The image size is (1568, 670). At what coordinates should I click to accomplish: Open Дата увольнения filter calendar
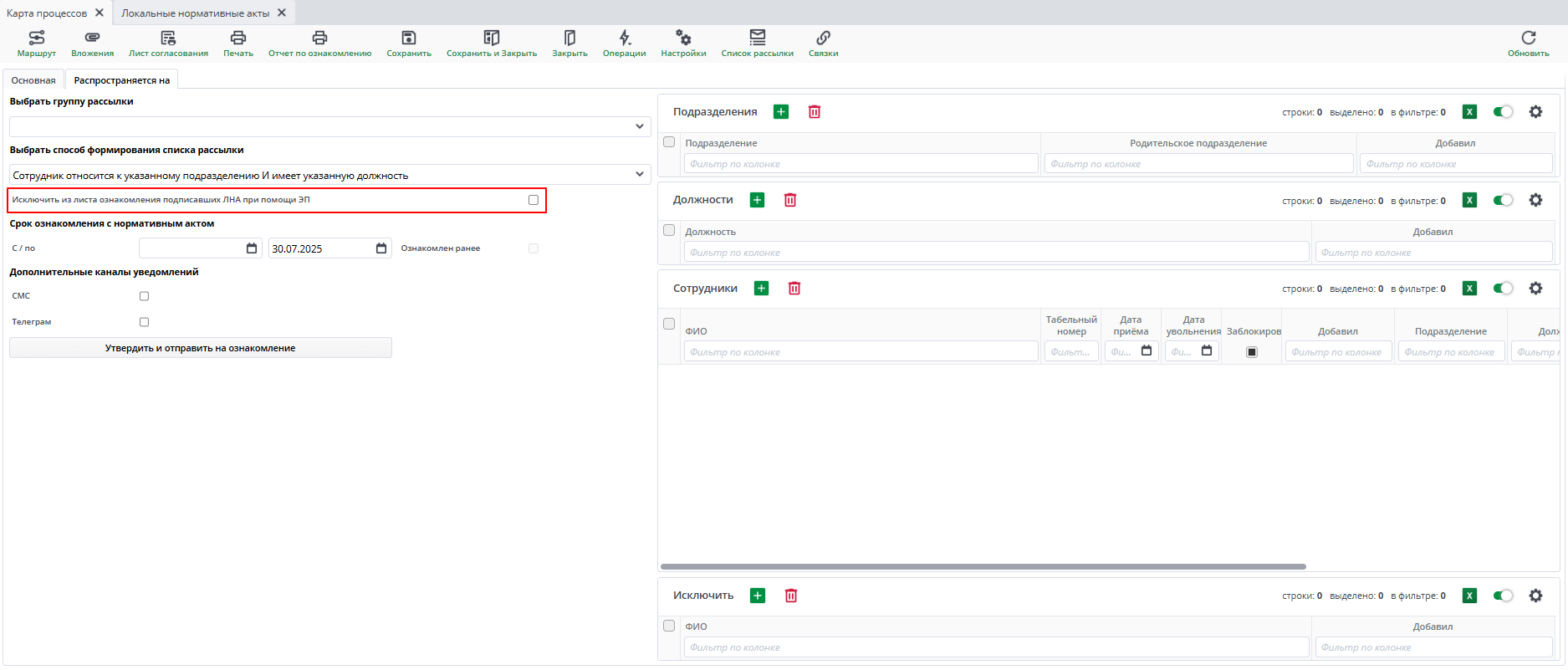tap(1207, 351)
